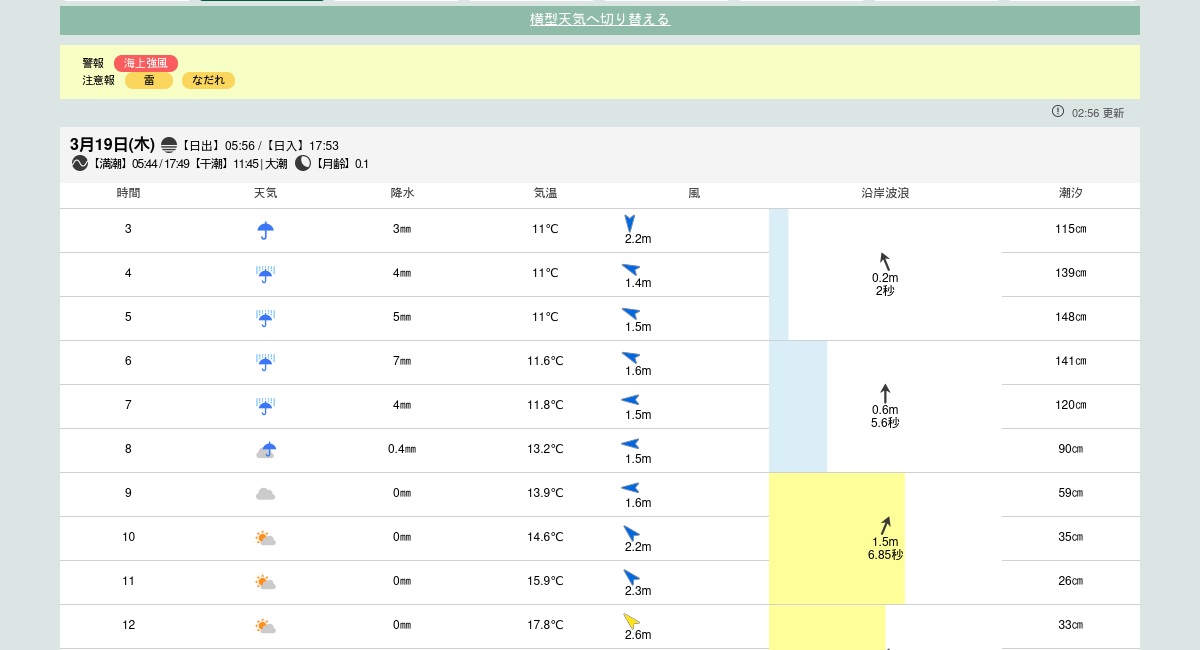The width and height of the screenshot is (1200, 650).
Task: Click the 沿岸波浪 column header
Action: pos(885,193)
